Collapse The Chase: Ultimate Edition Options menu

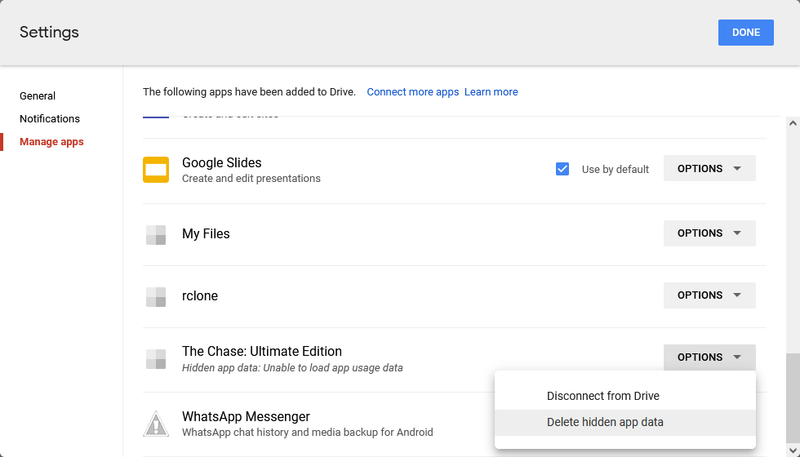(x=709, y=358)
